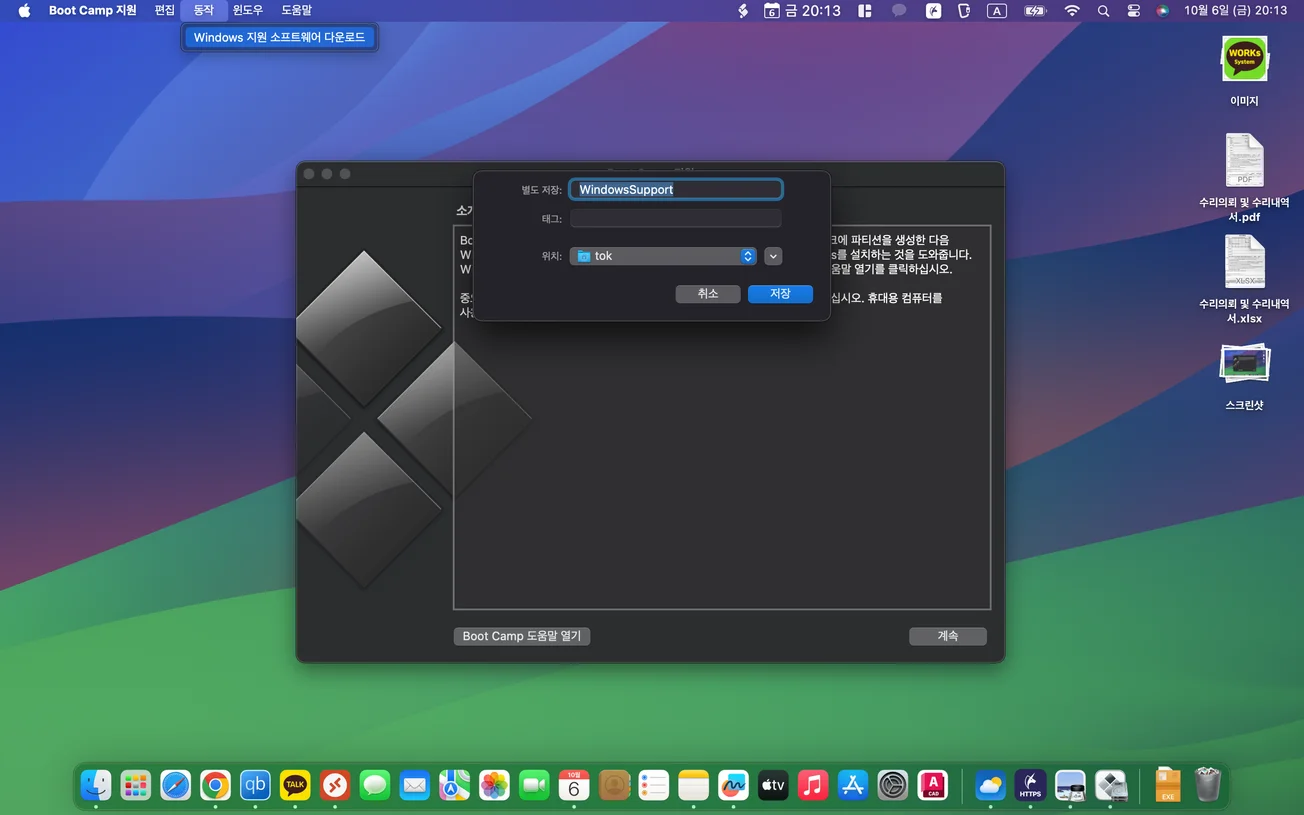Screen dimensions: 1304x815
Task: Open Spotlight search in menu bar
Action: coord(1103,10)
